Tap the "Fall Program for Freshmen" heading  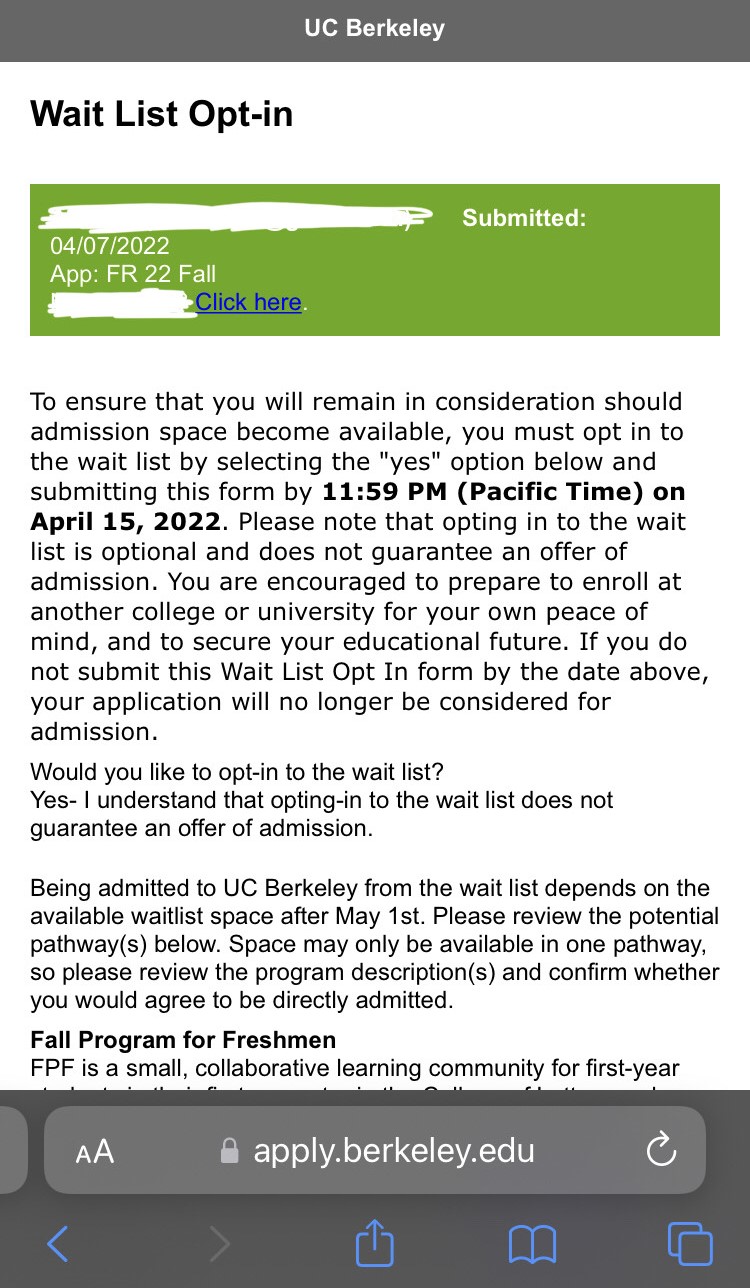183,1040
